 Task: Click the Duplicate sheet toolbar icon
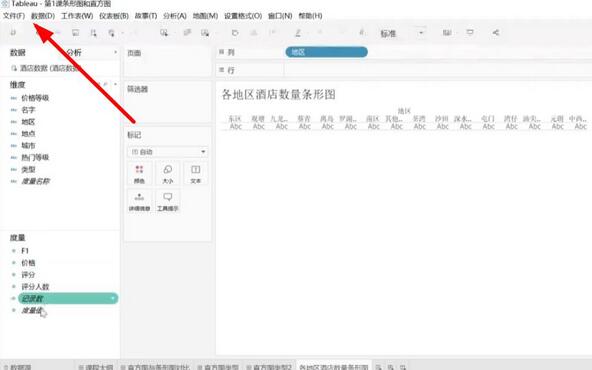click(x=187, y=33)
